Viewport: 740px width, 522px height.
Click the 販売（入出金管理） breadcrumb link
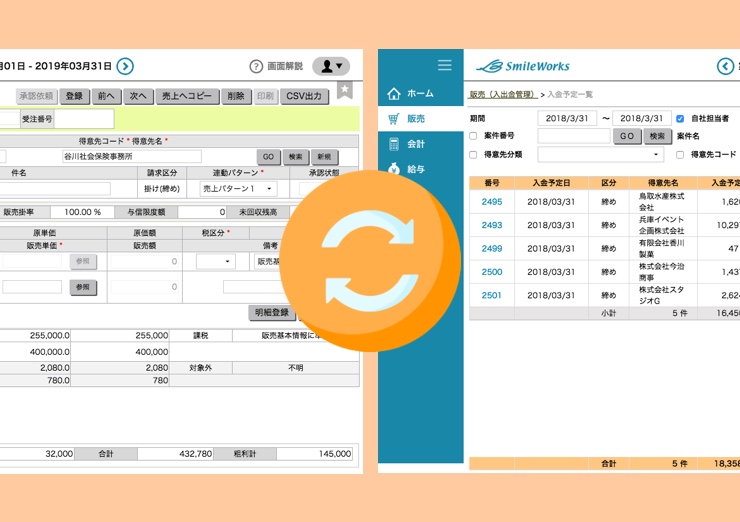point(503,94)
